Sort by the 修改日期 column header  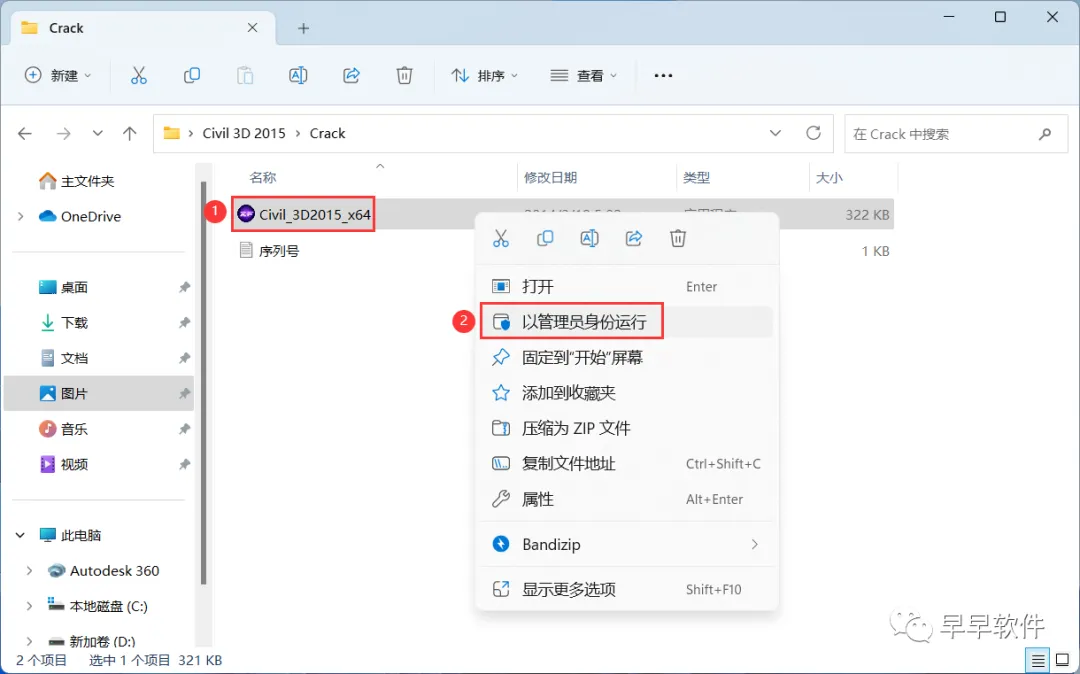click(x=550, y=178)
